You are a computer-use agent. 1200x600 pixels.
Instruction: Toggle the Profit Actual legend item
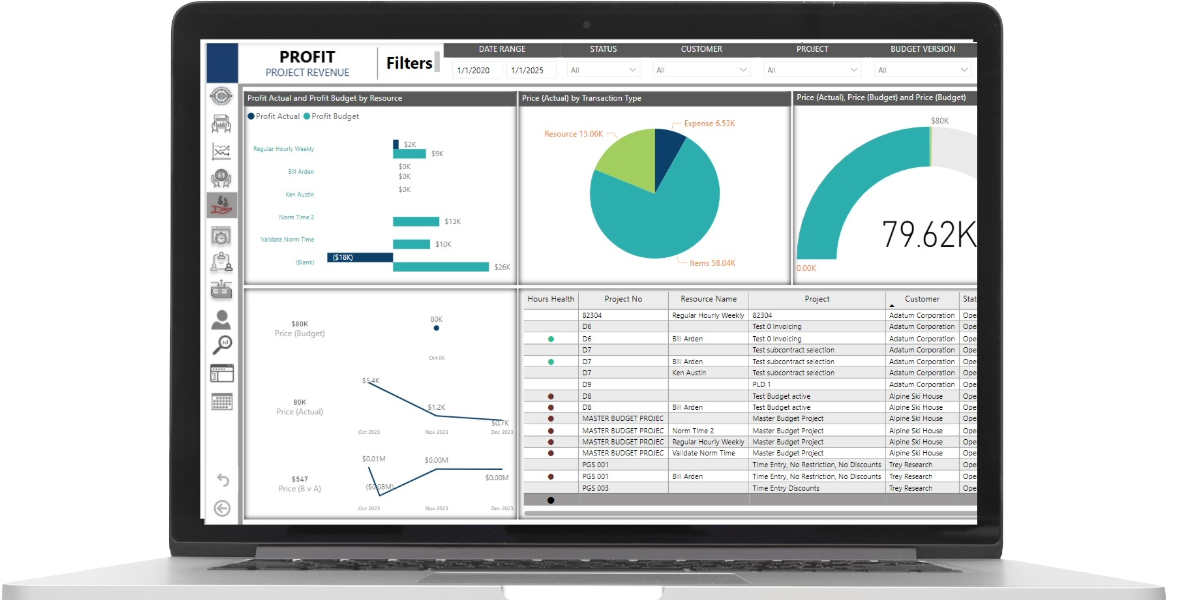[x=276, y=116]
